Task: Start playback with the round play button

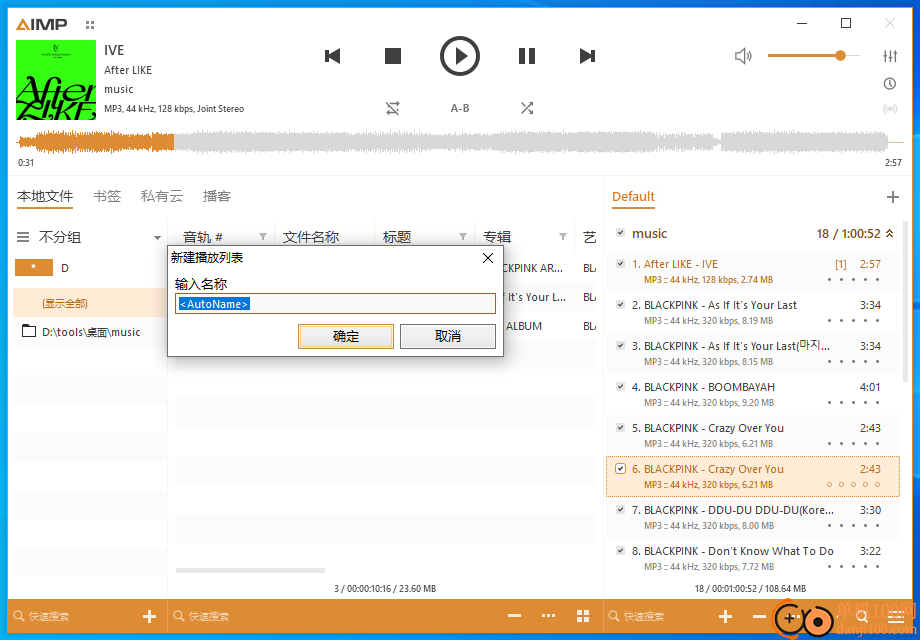Action: [x=460, y=56]
